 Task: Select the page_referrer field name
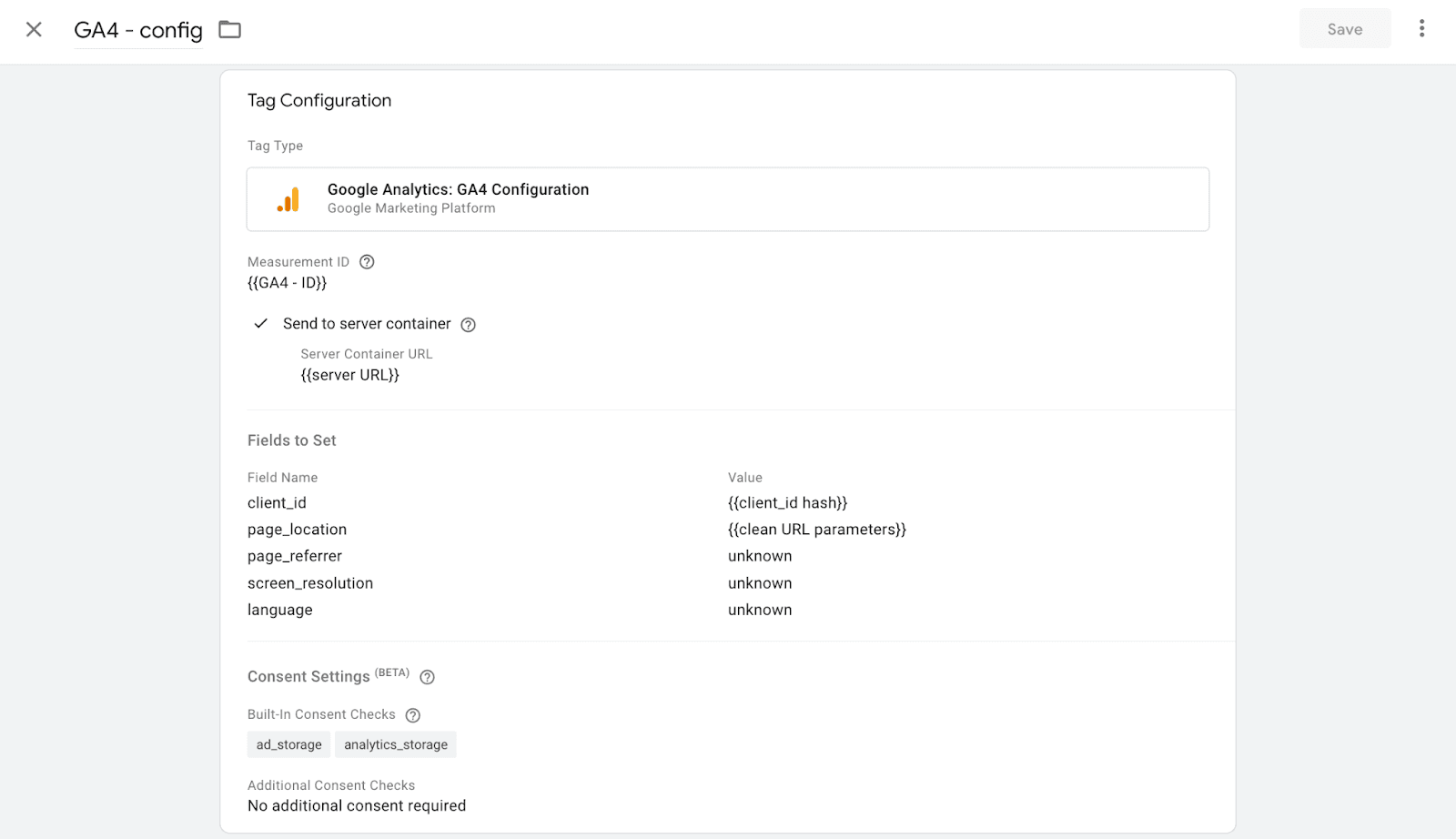tap(295, 556)
